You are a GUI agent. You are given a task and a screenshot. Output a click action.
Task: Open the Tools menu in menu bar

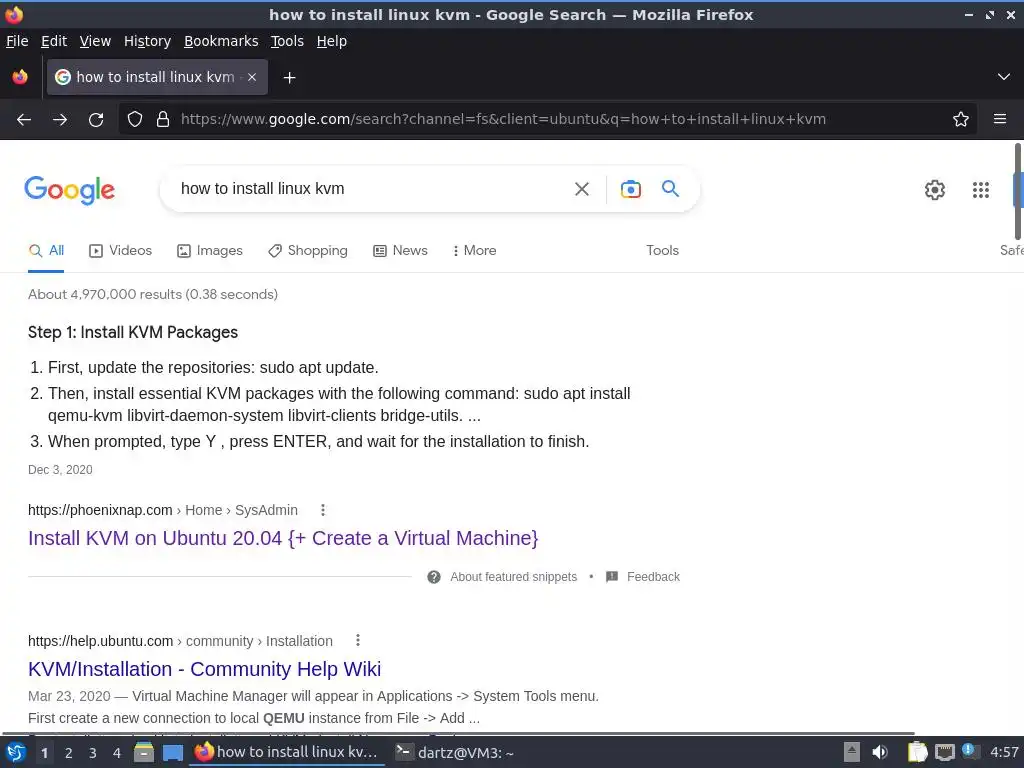(x=287, y=41)
